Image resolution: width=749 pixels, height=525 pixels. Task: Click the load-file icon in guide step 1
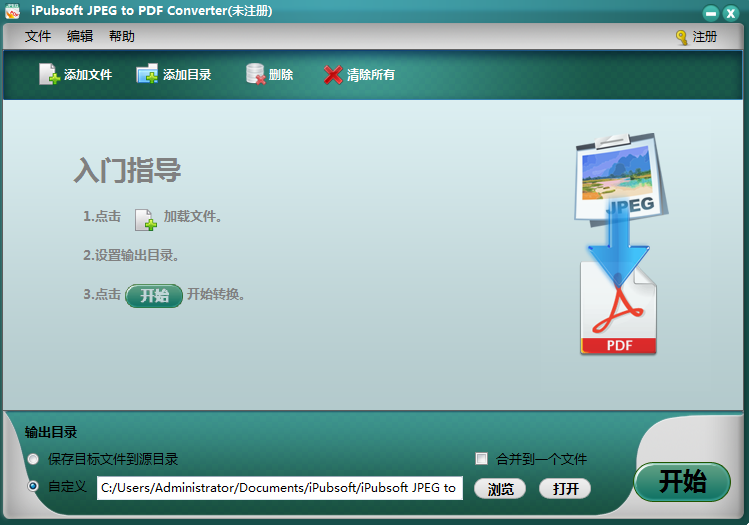(145, 220)
